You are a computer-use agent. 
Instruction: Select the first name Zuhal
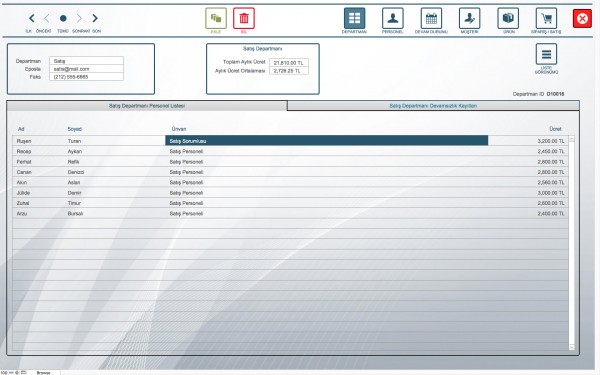(23, 203)
